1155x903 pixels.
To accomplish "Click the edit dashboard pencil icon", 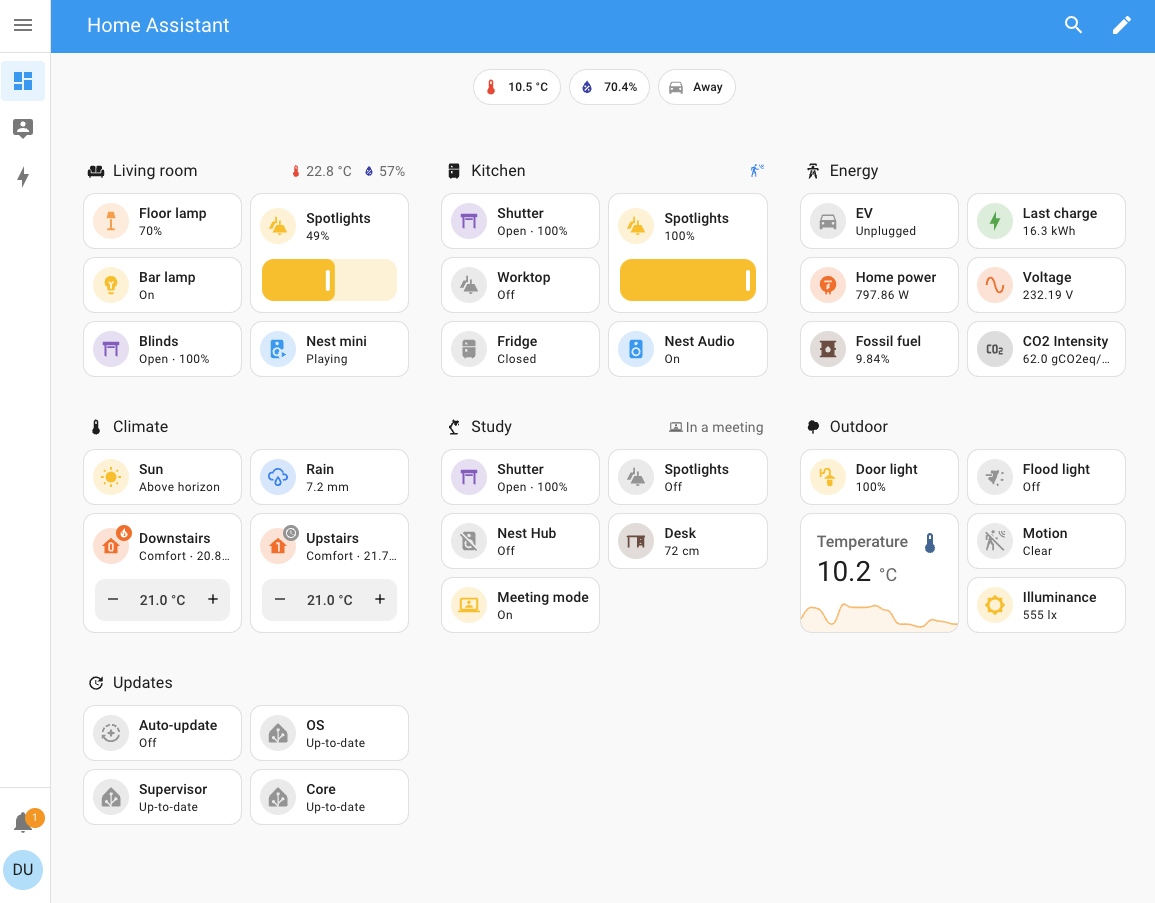I will tap(1121, 24).
